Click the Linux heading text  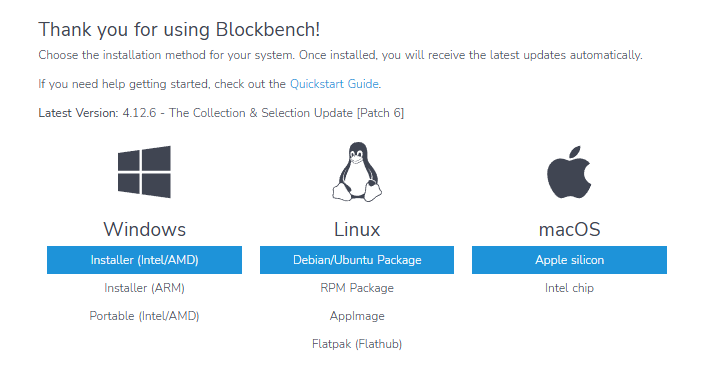pyautogui.click(x=357, y=230)
